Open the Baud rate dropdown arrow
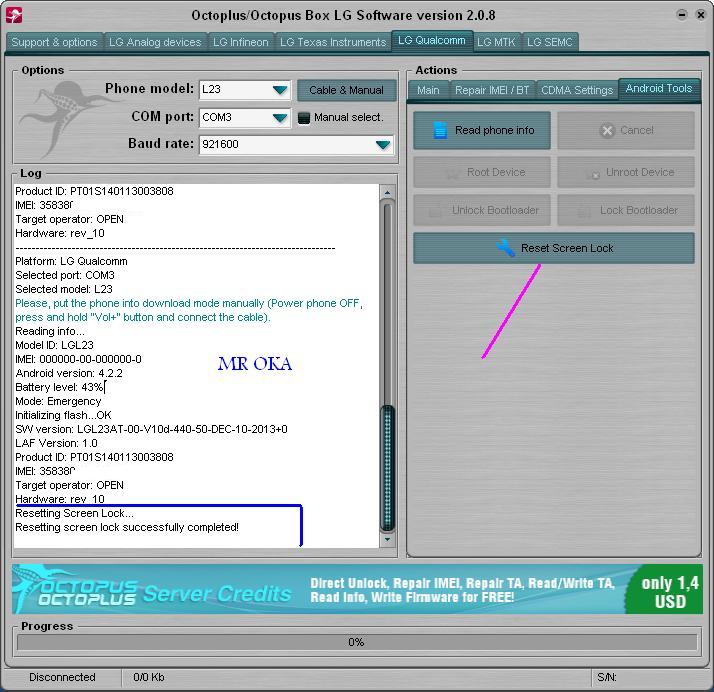The image size is (714, 692). [383, 145]
